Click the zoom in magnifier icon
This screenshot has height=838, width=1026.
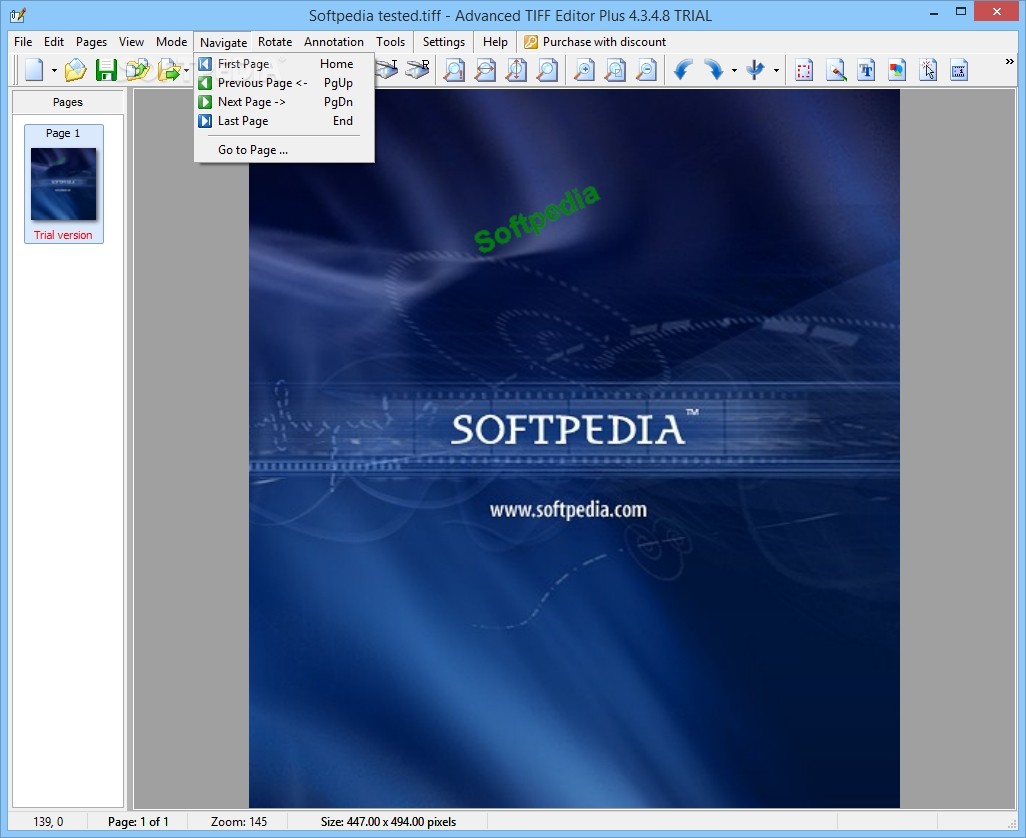tap(584, 69)
